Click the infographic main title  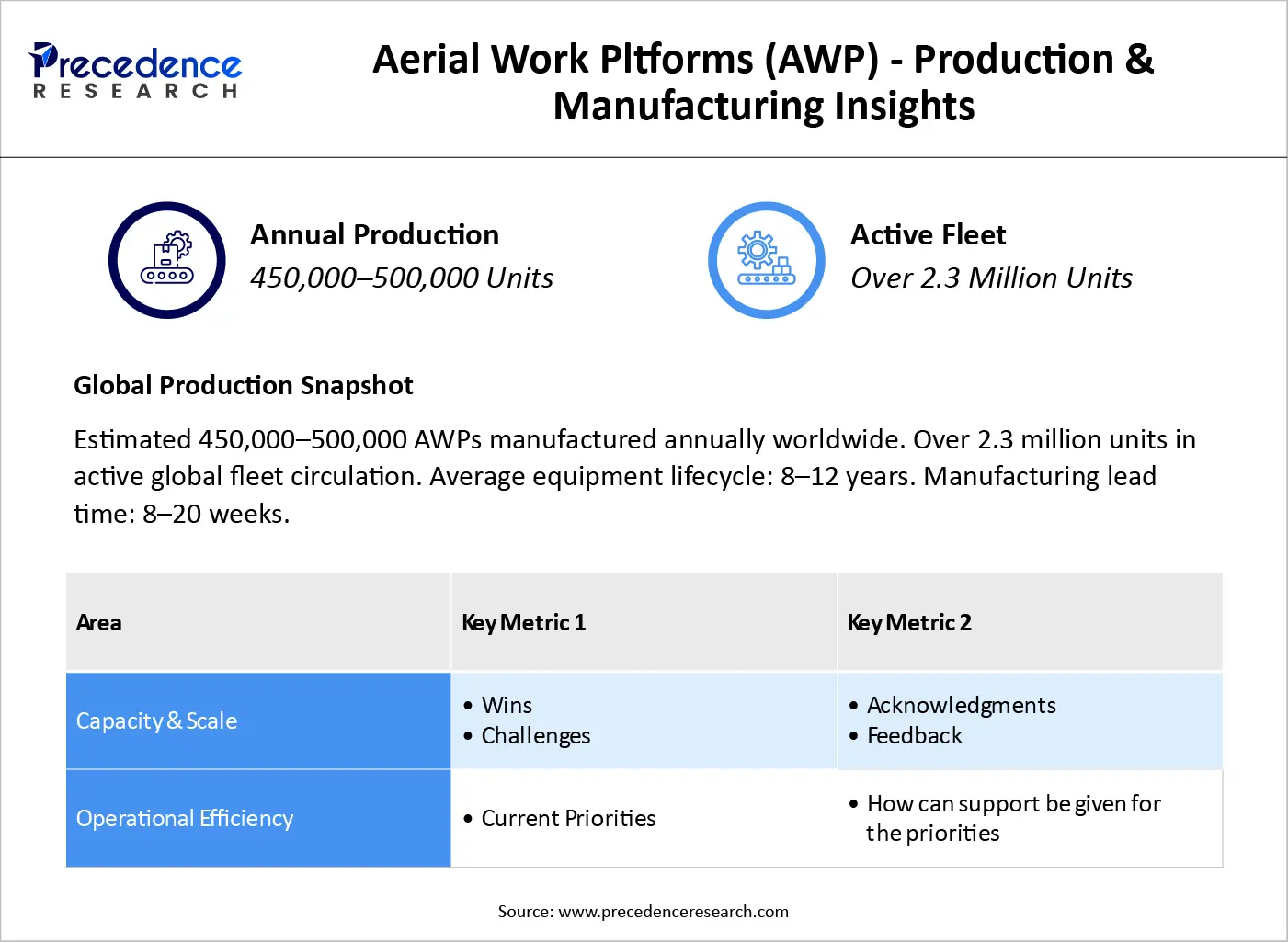(x=764, y=81)
